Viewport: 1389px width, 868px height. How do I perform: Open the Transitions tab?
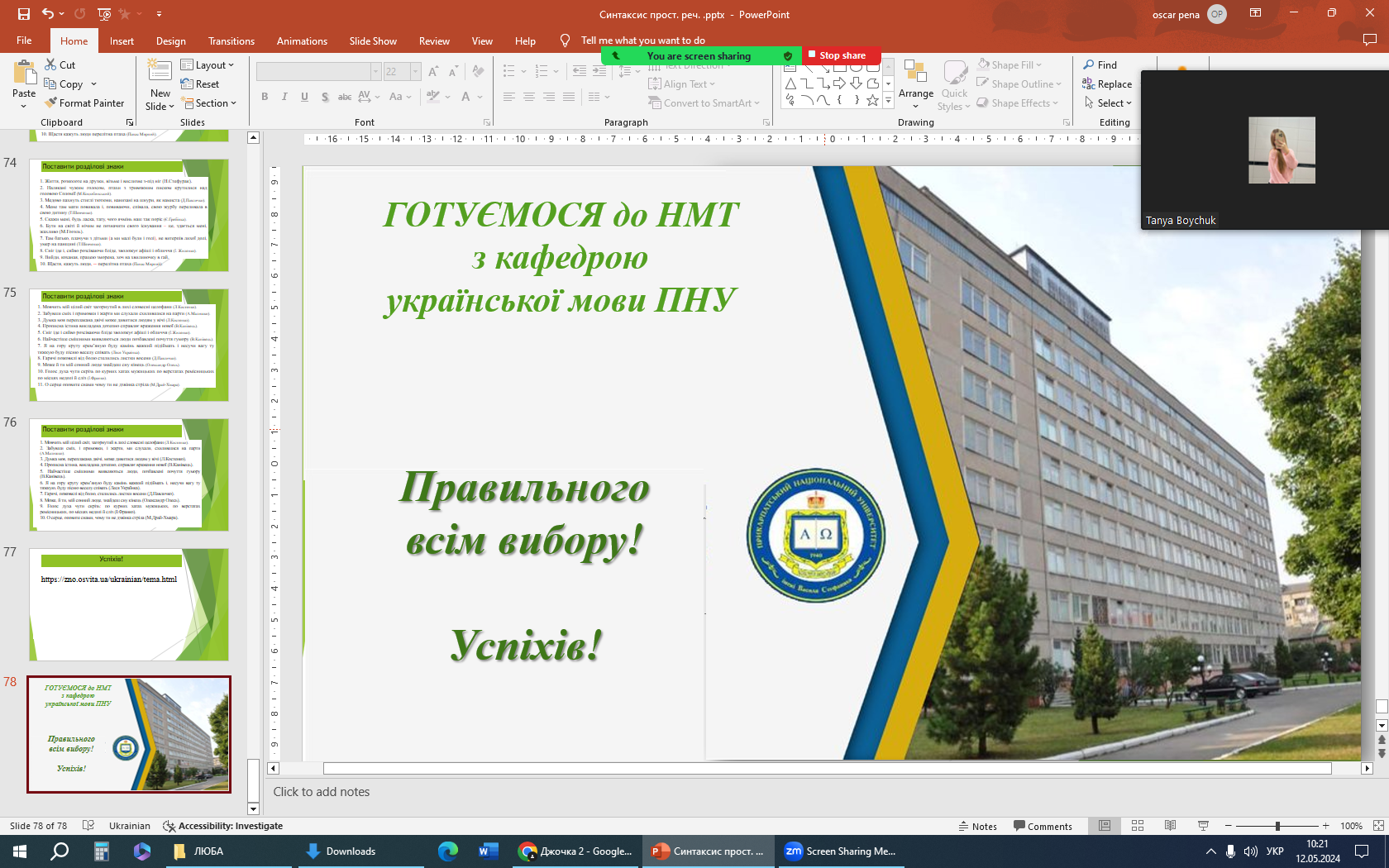click(x=231, y=41)
